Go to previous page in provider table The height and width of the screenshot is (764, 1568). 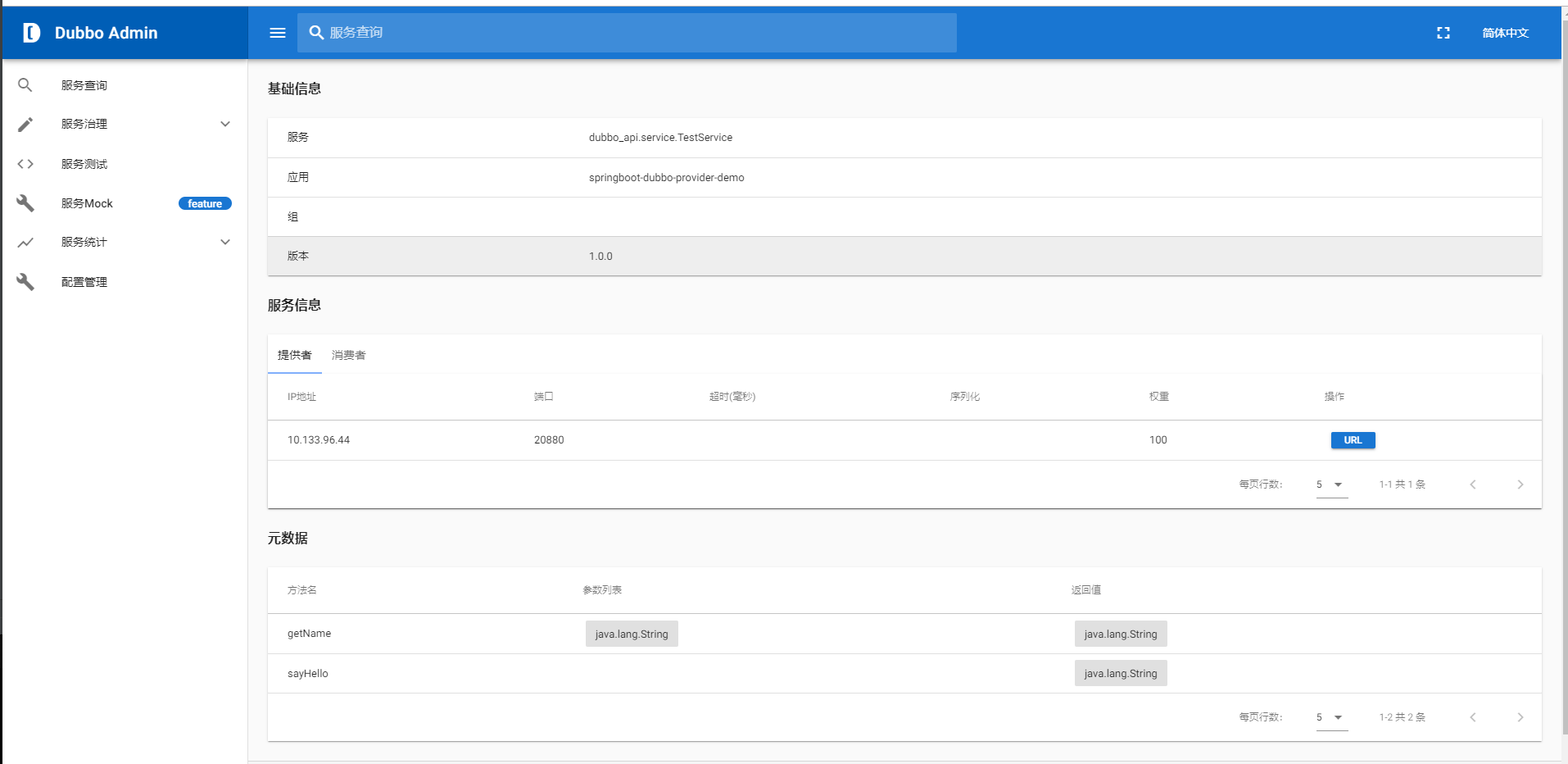[1473, 484]
